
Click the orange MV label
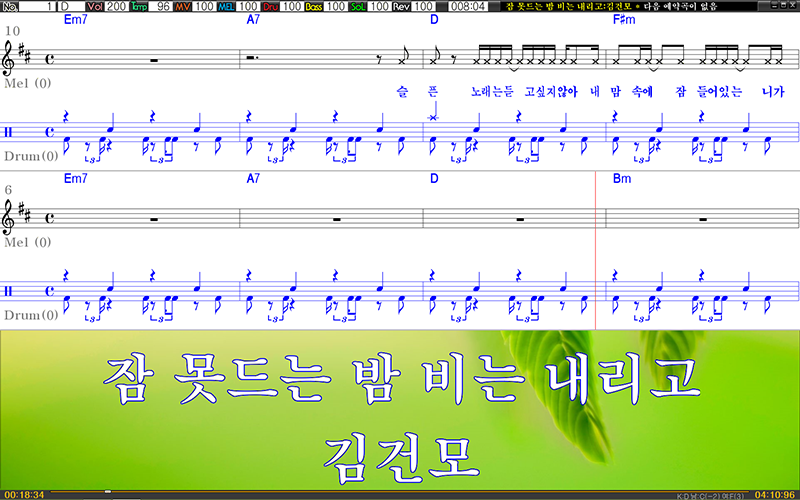pos(183,6)
